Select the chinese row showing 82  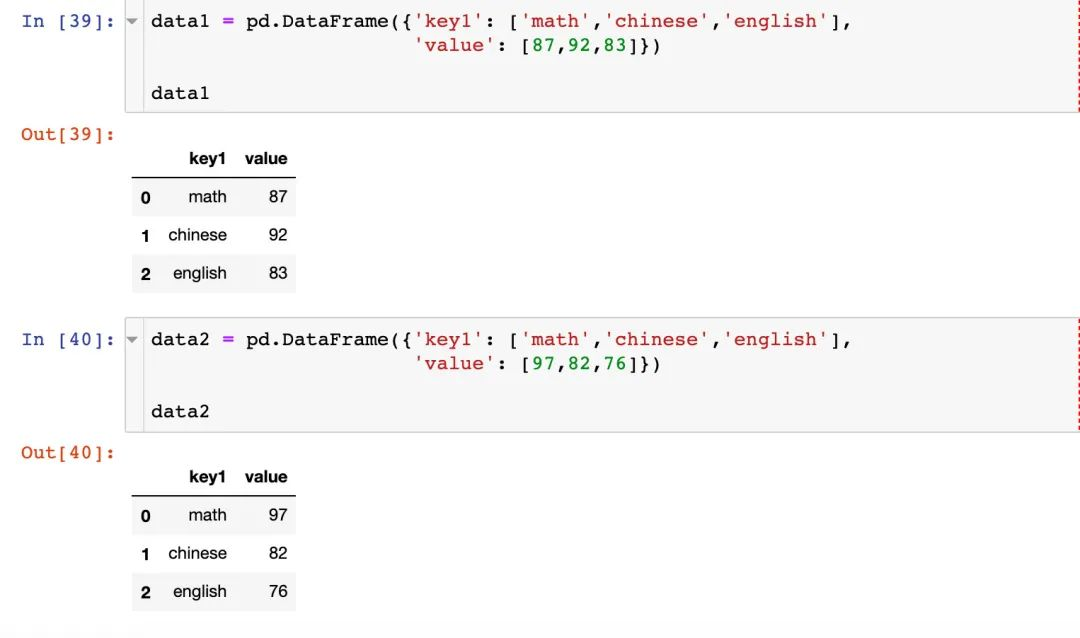click(214, 553)
